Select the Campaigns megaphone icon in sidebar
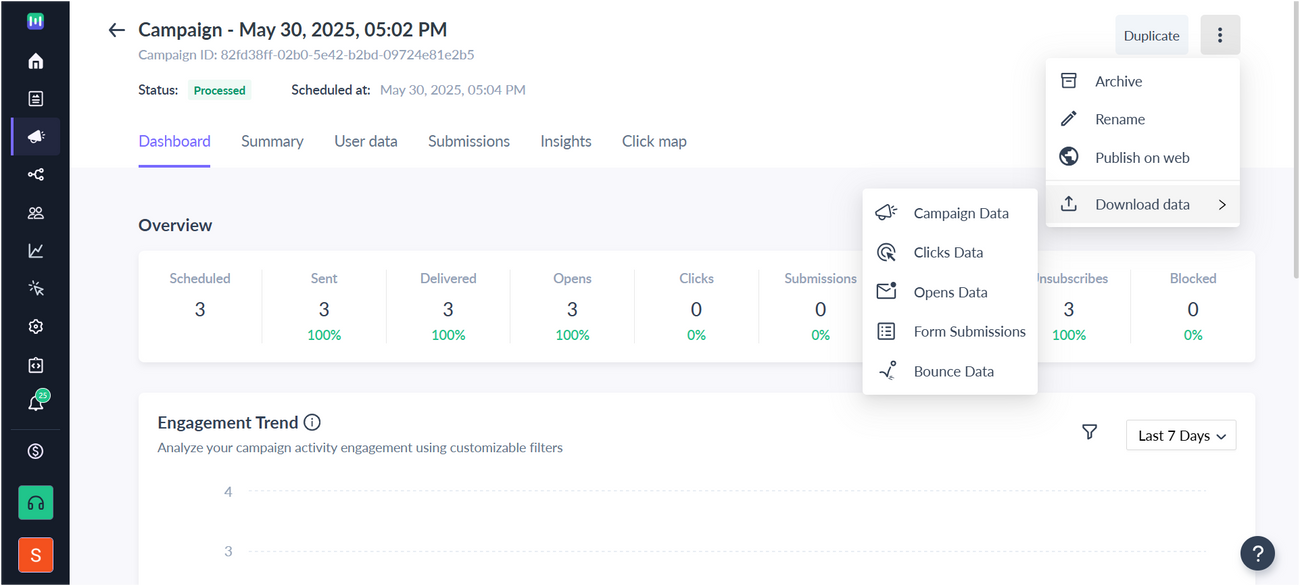This screenshot has width=1300, height=586. [36, 136]
